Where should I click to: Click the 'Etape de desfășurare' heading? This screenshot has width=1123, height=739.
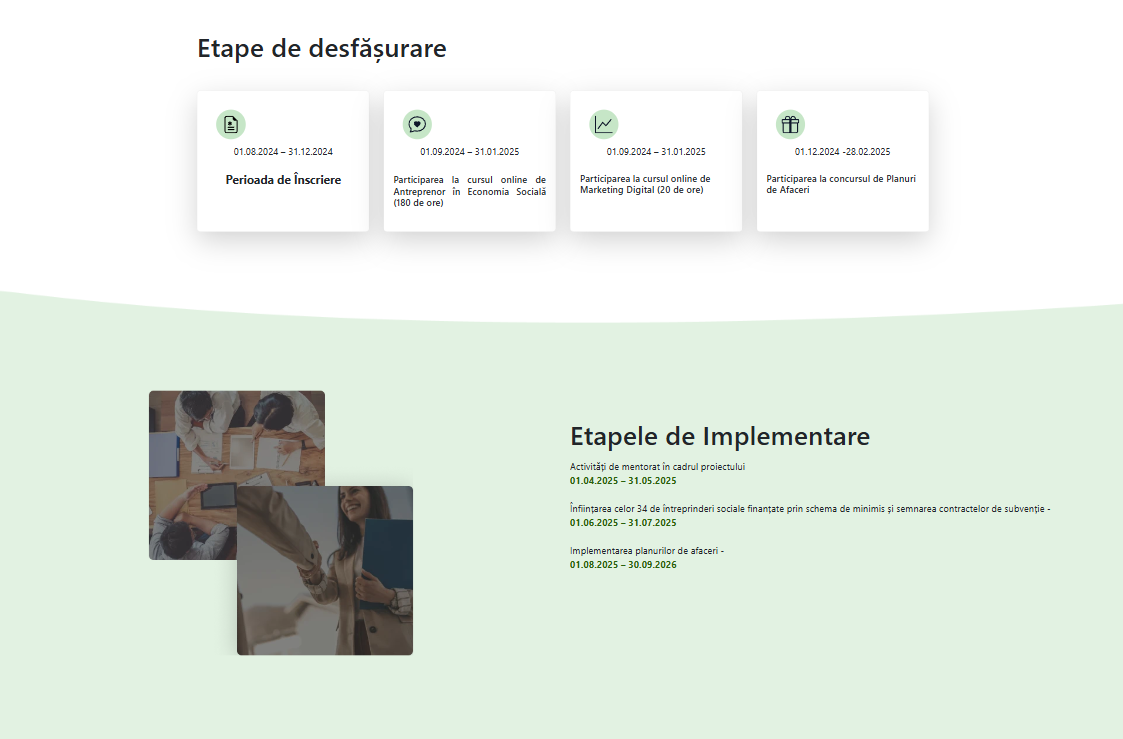pyautogui.click(x=321, y=48)
